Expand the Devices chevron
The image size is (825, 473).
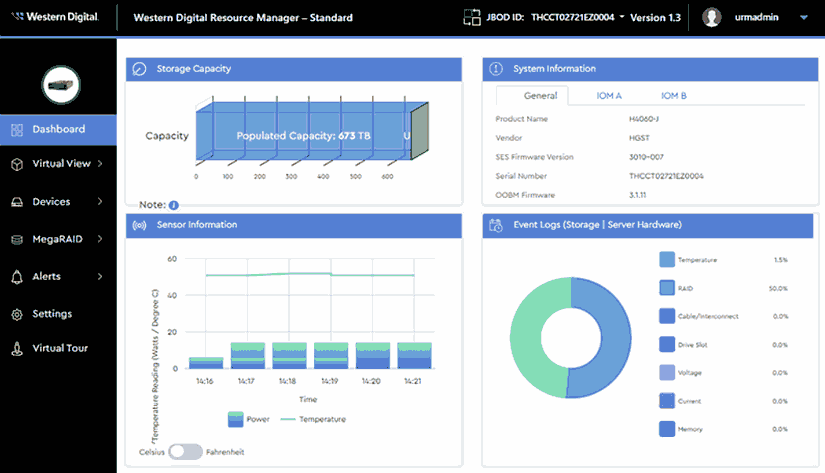[x=100, y=202]
